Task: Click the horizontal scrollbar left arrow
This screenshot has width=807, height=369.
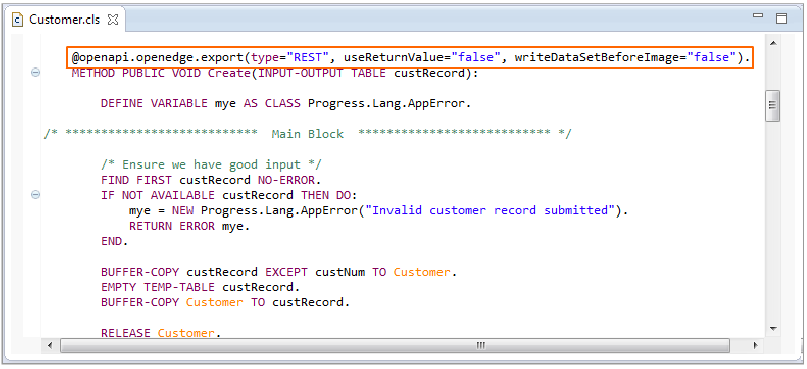Action: (50, 345)
